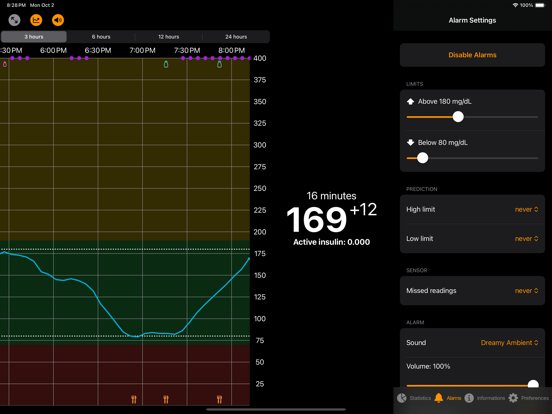Tap the green sensor marker near 7:15 PM

[166, 65]
